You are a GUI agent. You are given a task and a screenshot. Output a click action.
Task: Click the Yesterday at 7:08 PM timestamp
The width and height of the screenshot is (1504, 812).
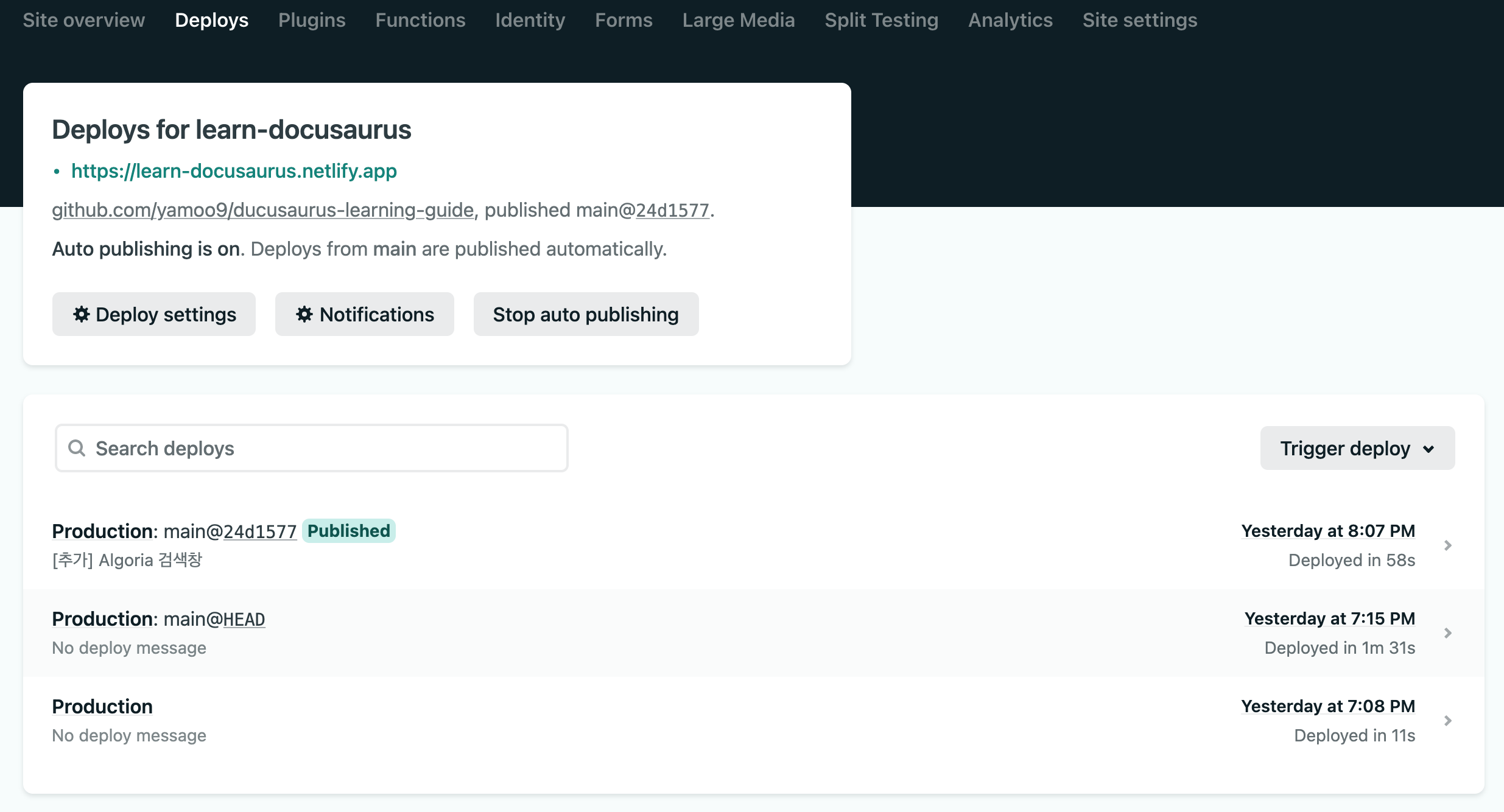1327,706
